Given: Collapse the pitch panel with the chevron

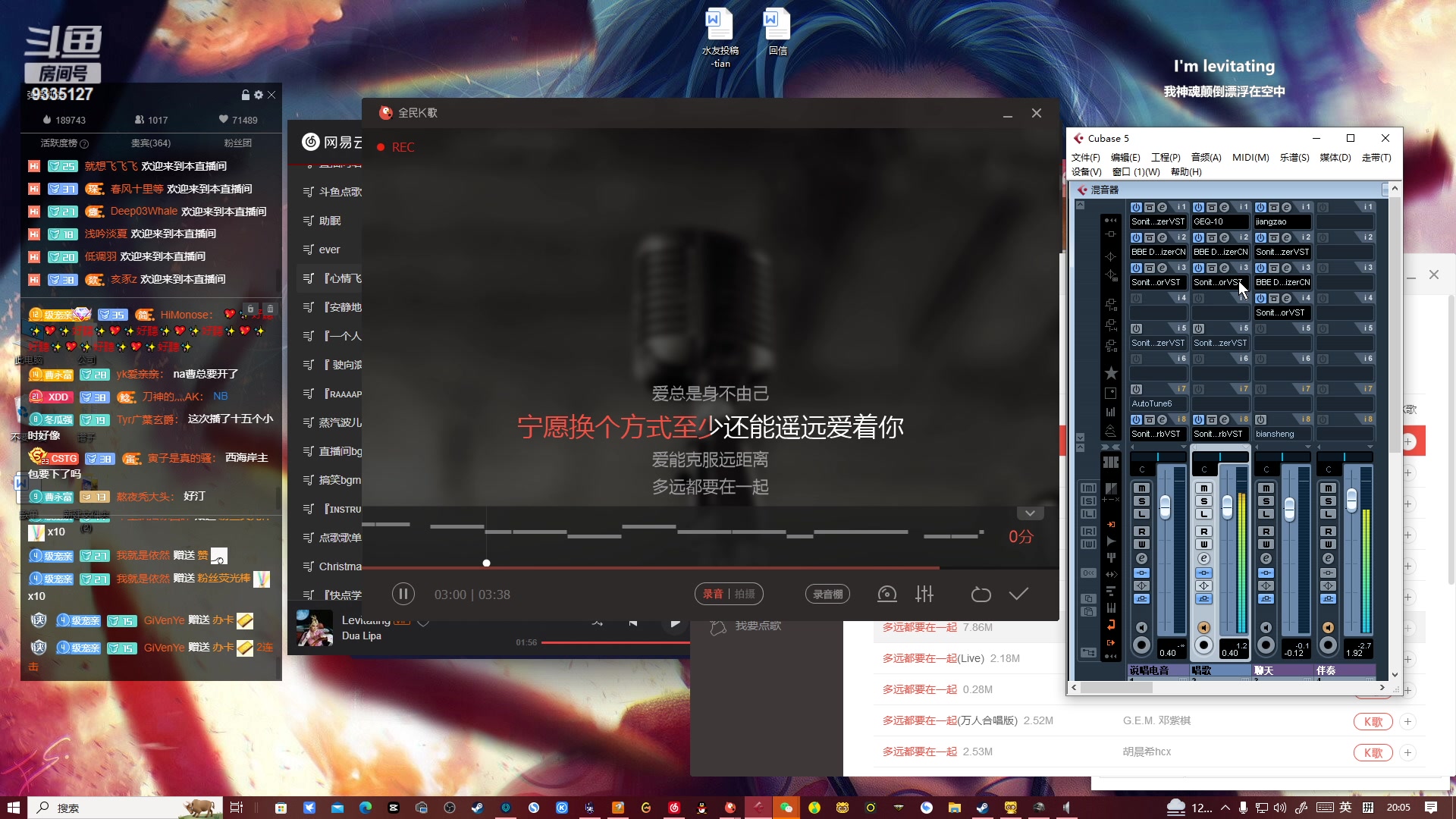Looking at the screenshot, I should click(1030, 513).
